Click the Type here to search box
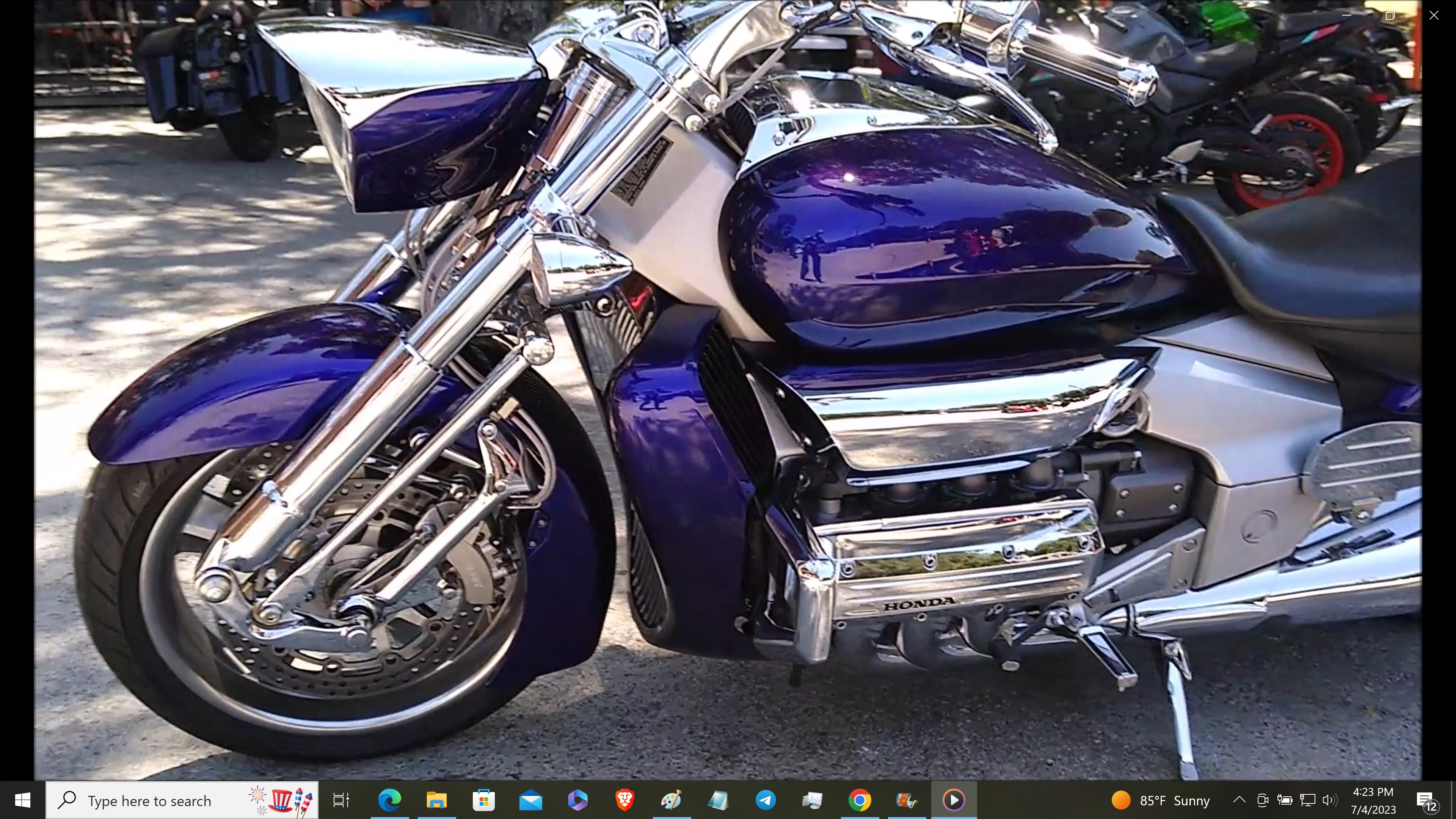 (149, 800)
